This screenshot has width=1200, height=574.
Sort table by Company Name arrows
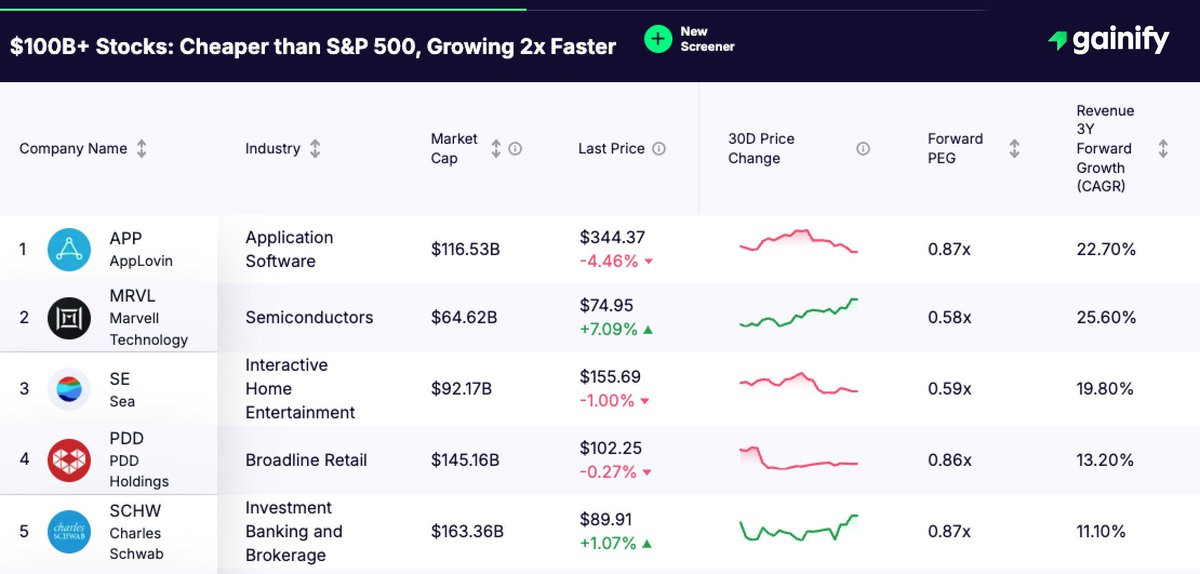141,149
